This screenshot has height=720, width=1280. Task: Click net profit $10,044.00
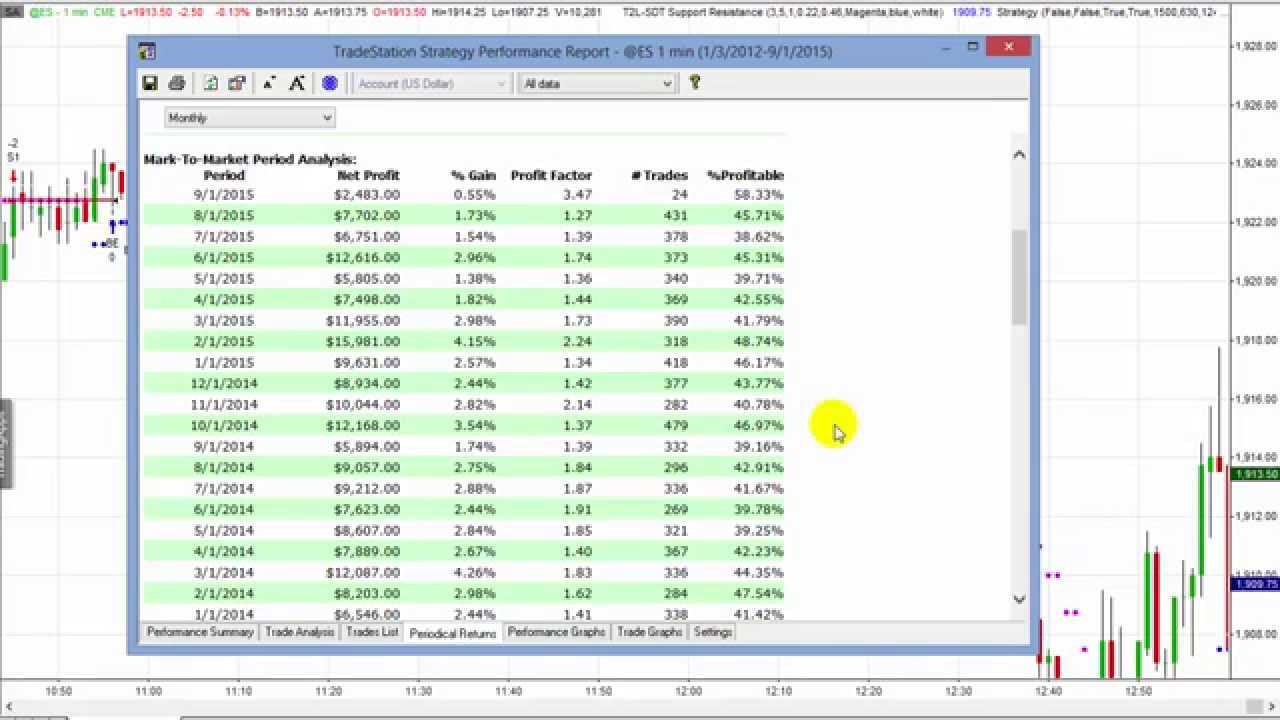coord(363,405)
